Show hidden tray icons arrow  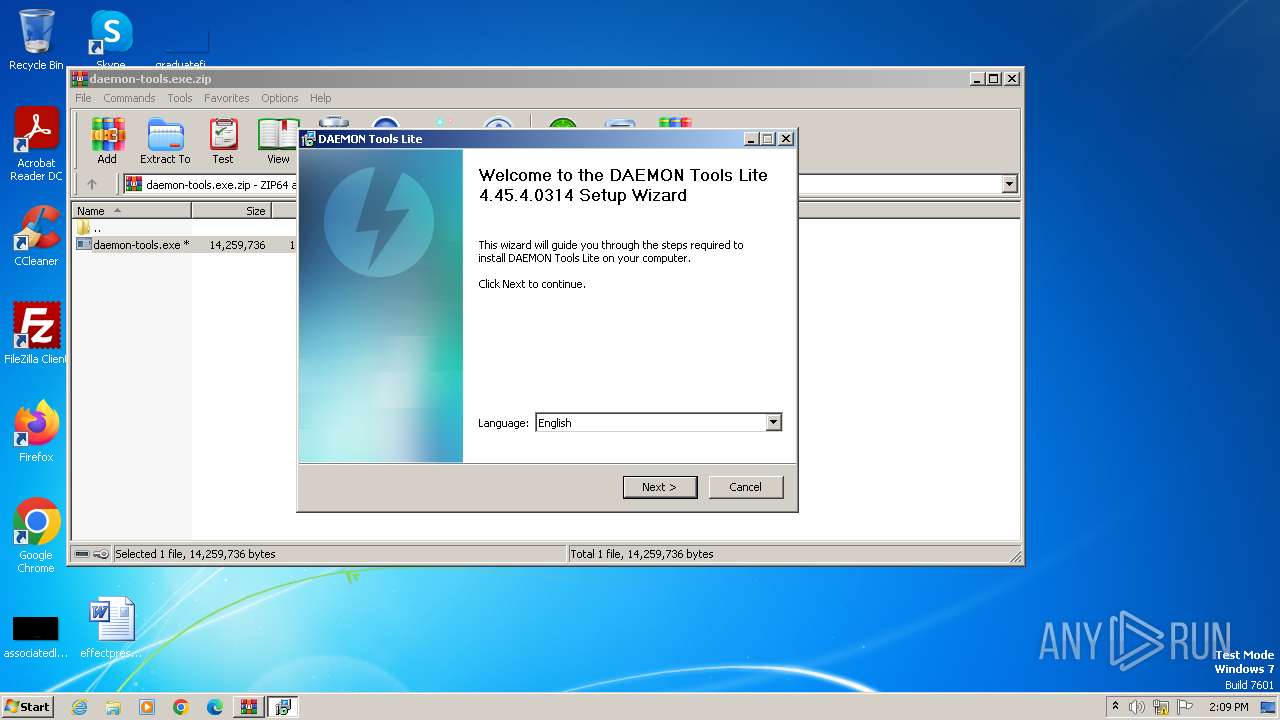(x=1115, y=707)
